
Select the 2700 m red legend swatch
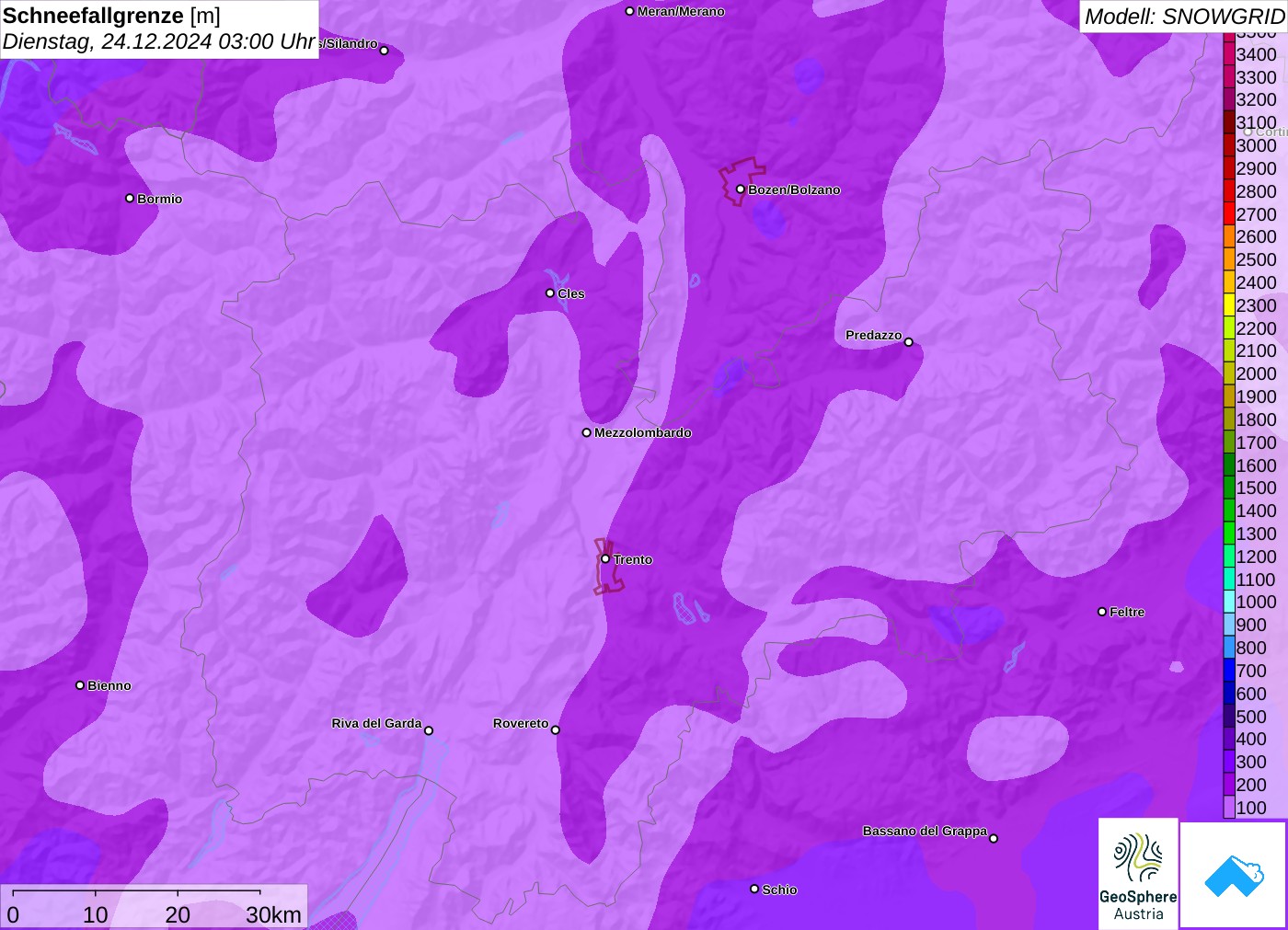(x=1229, y=214)
